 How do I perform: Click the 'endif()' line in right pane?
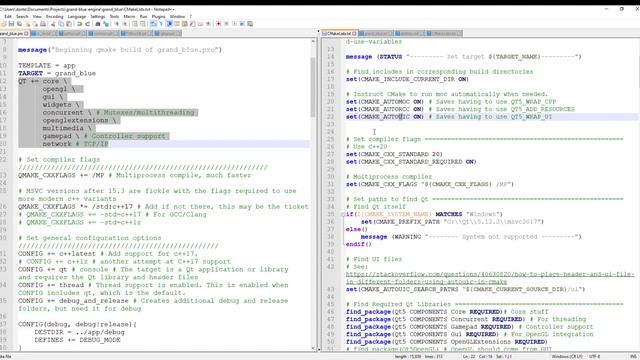coord(358,244)
